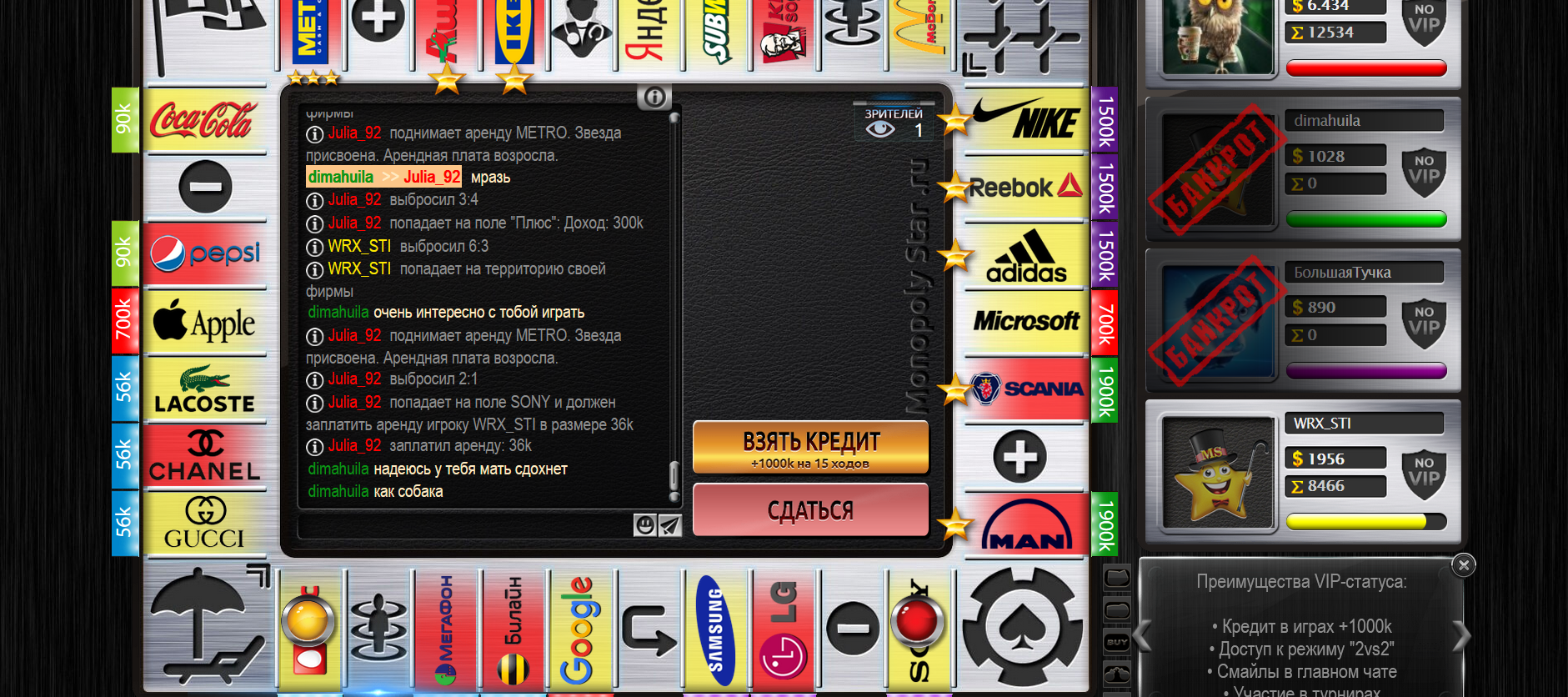The image size is (1568, 697).
Task: Grab the chat log scrollbar
Action: pyautogui.click(x=674, y=476)
